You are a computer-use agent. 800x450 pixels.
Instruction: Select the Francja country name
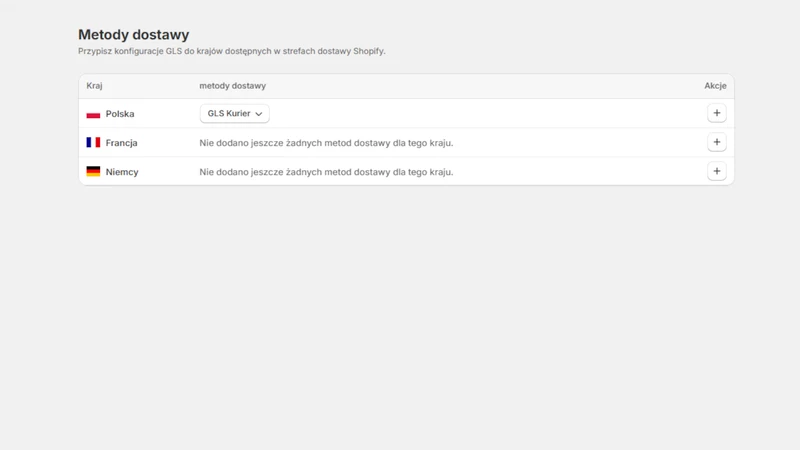coord(121,143)
